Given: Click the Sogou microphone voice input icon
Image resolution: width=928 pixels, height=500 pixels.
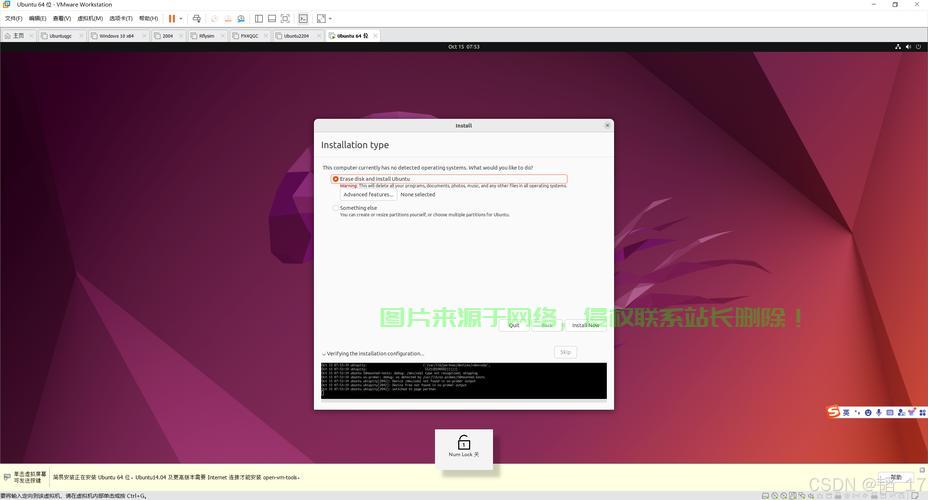Looking at the screenshot, I should point(879,412).
